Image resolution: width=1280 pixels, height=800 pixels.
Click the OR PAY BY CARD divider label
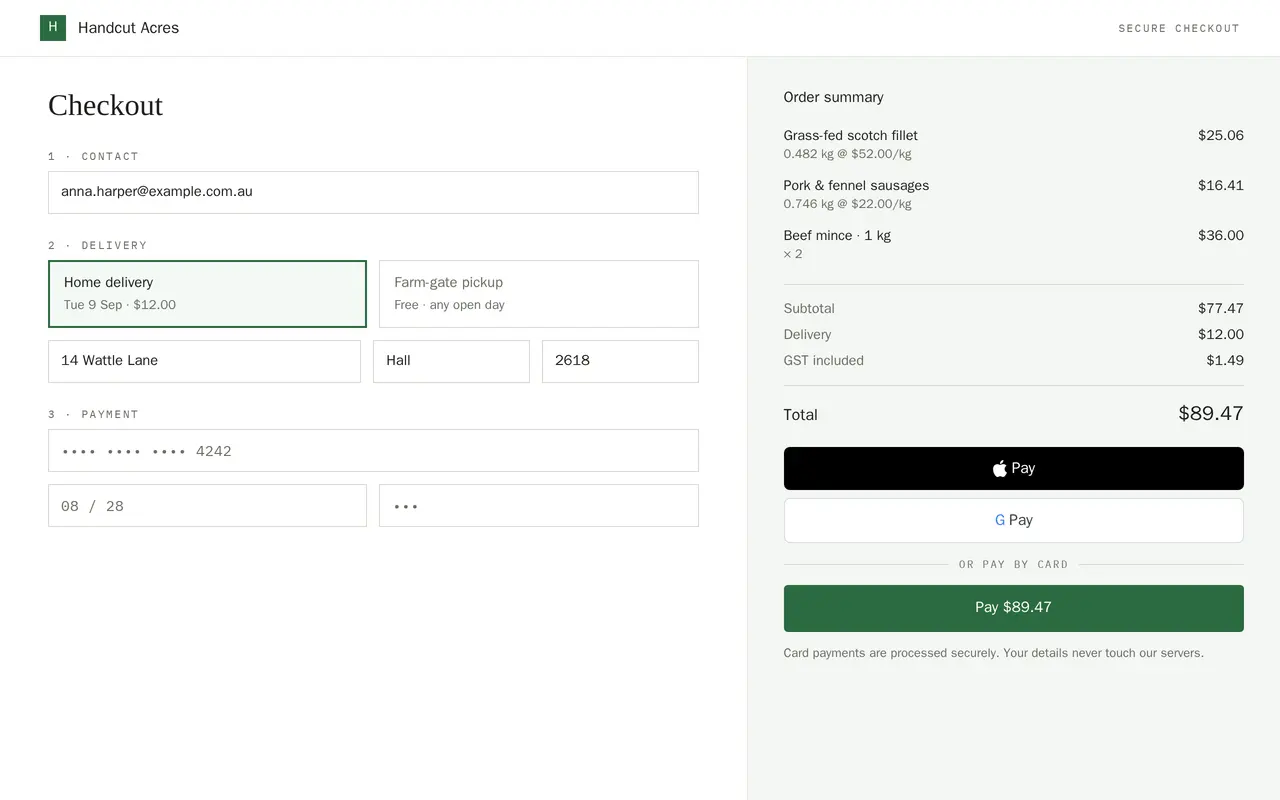pyautogui.click(x=1014, y=564)
